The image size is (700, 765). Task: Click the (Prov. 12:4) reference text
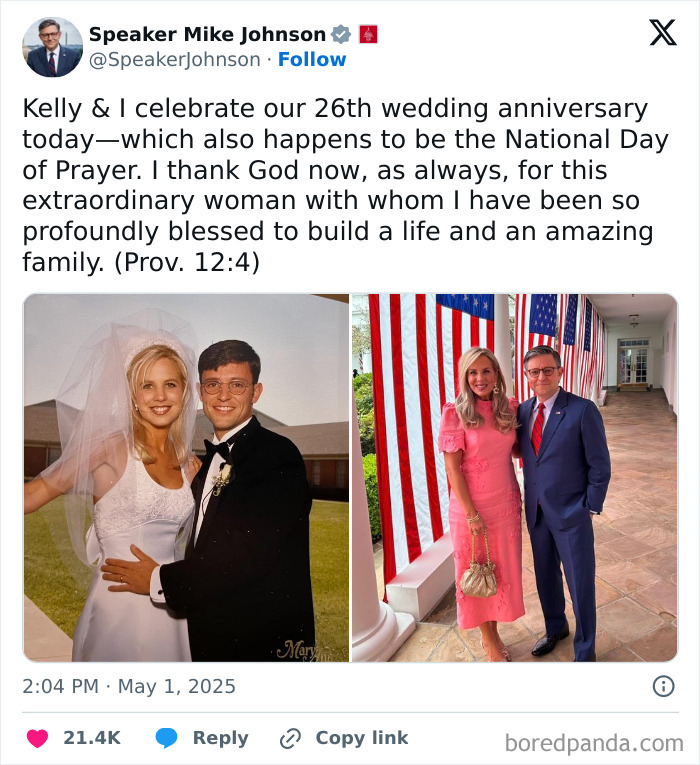click(187, 262)
